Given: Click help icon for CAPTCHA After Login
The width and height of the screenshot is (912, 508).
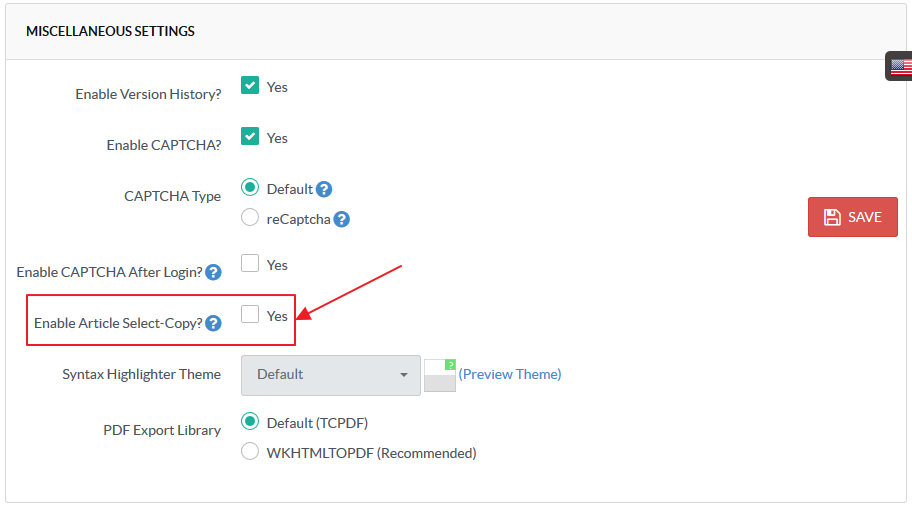Looking at the screenshot, I should [213, 272].
